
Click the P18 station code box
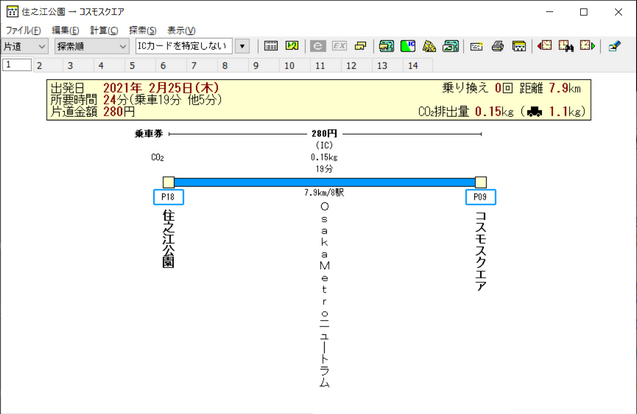[168, 197]
